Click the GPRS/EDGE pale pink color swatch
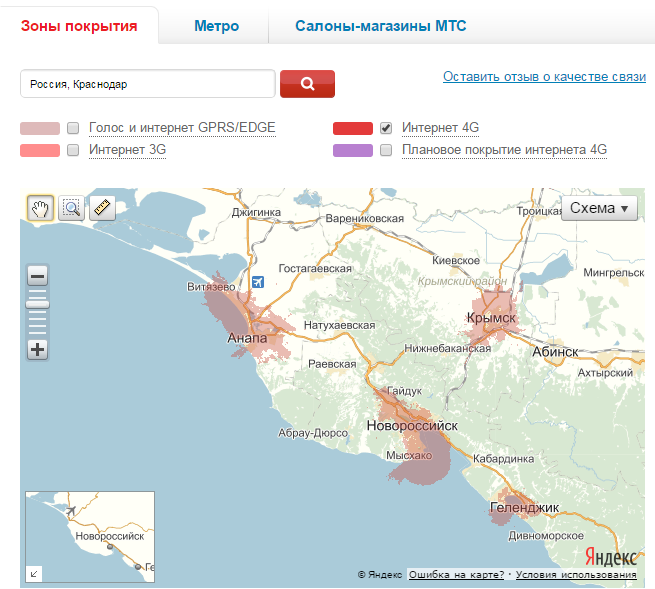This screenshot has height=589, width=655. (40, 128)
